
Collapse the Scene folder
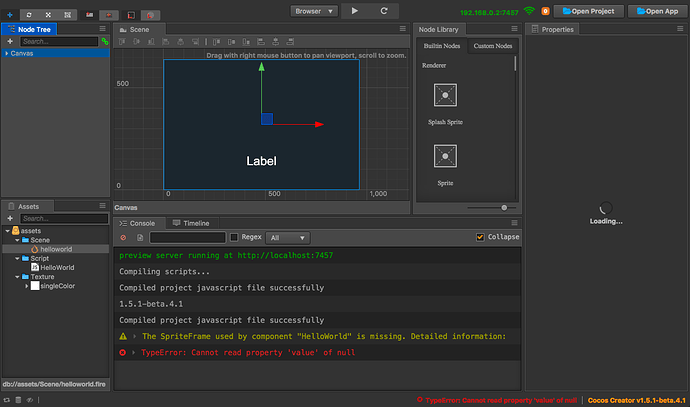tap(17, 240)
